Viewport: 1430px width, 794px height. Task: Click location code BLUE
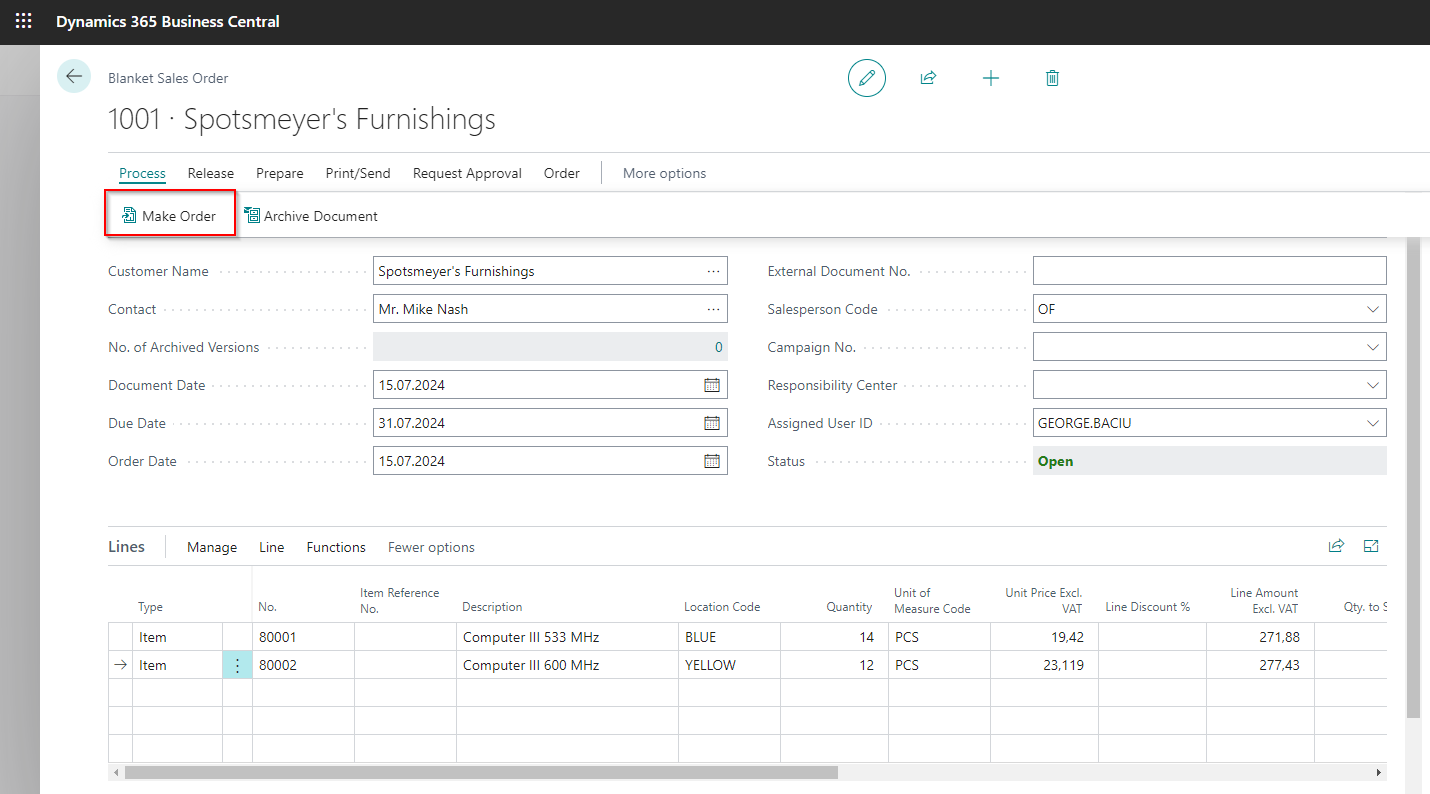pyautogui.click(x=730, y=637)
